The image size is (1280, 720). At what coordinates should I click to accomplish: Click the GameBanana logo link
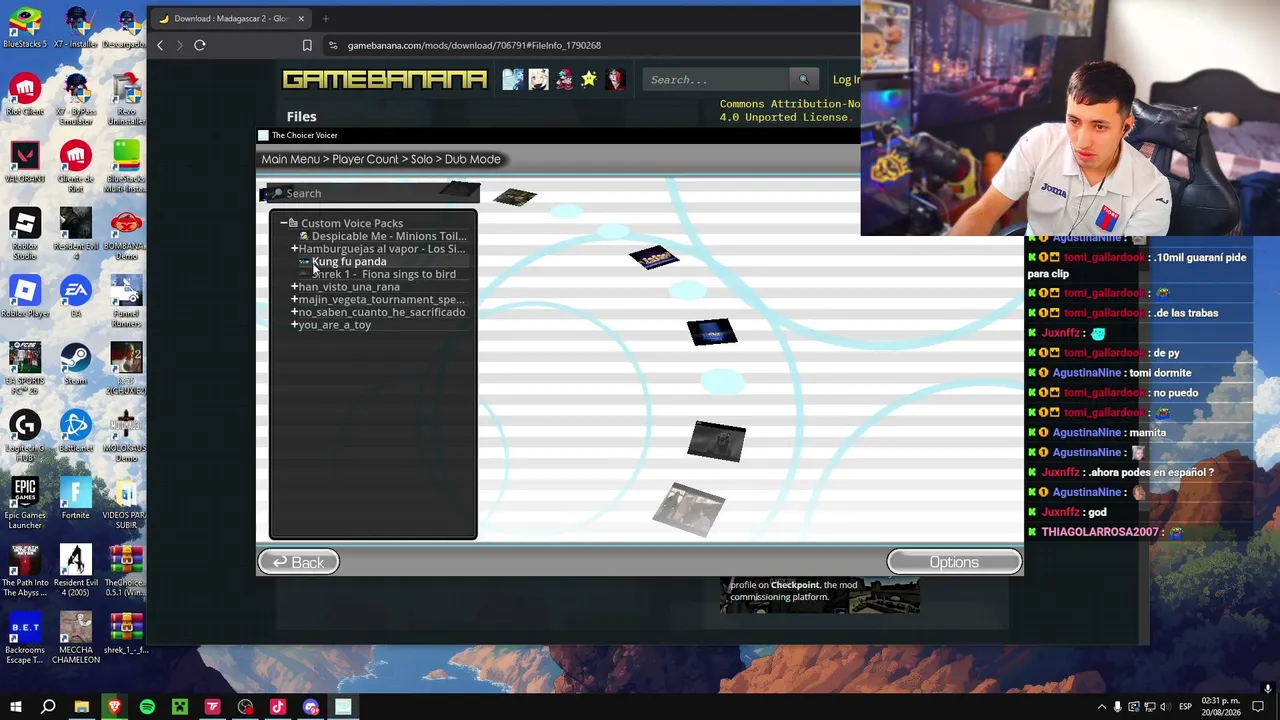tap(385, 79)
